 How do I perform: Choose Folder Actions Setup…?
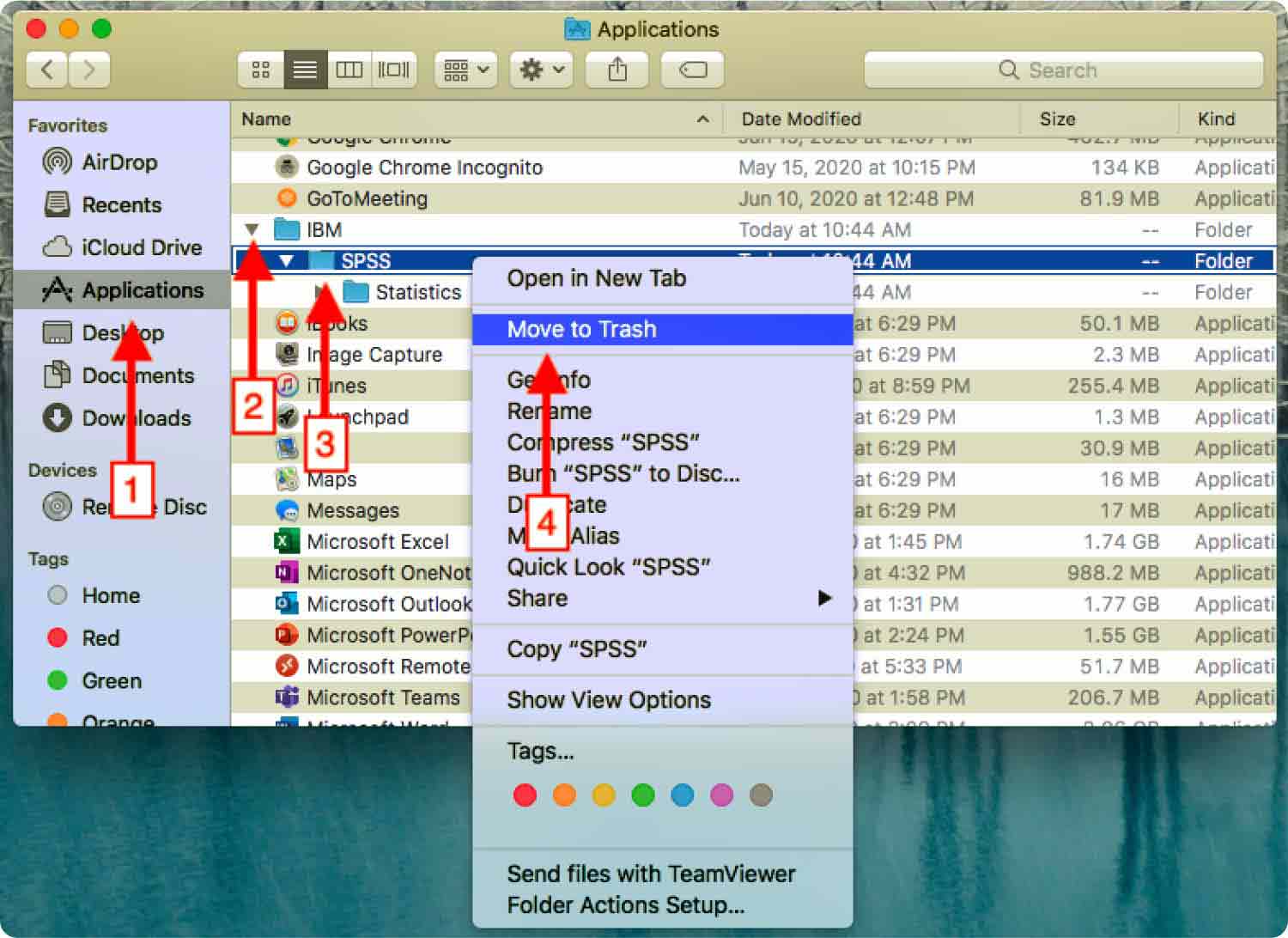[662, 905]
